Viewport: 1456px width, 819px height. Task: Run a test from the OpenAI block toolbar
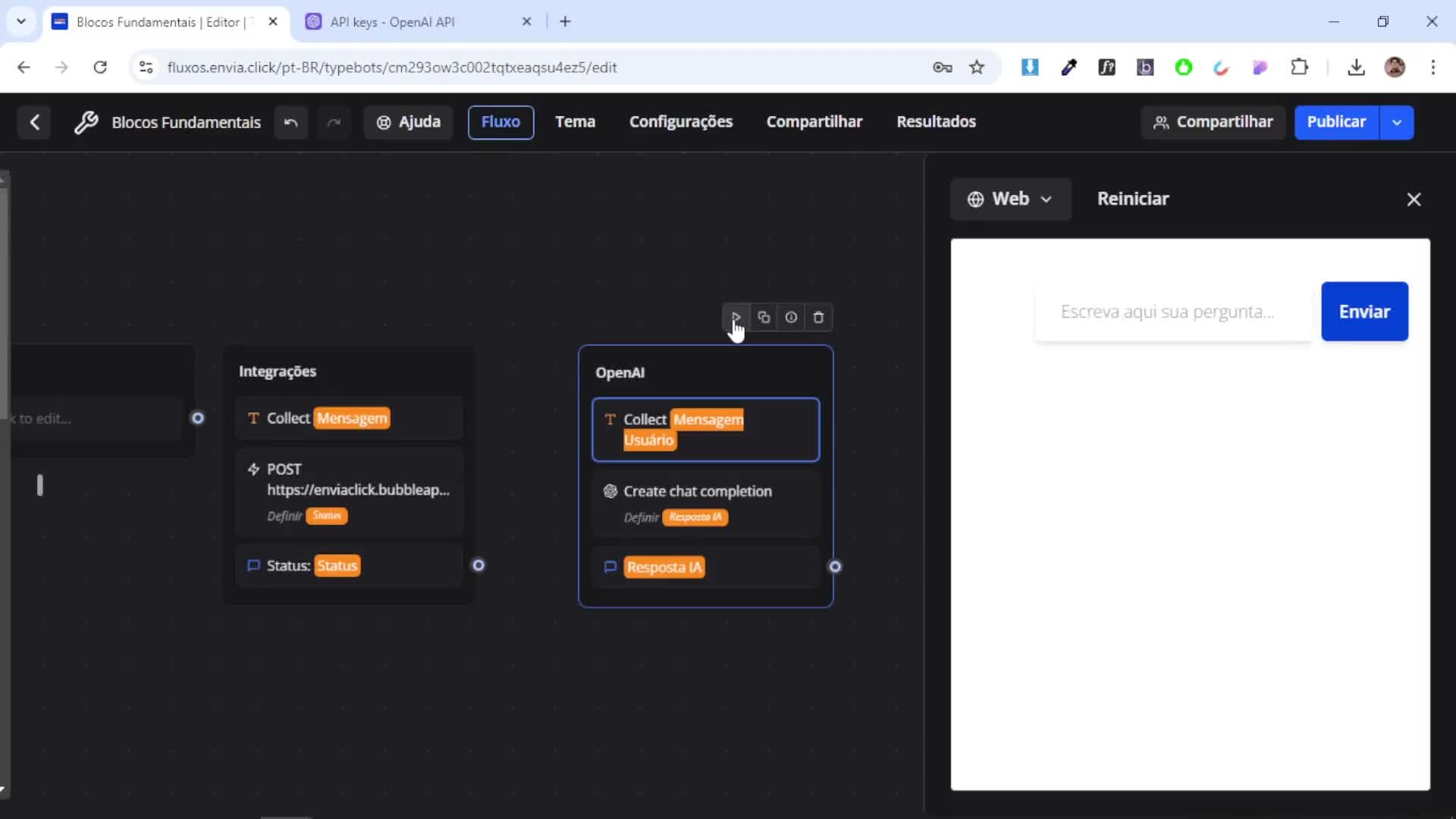coord(736,317)
